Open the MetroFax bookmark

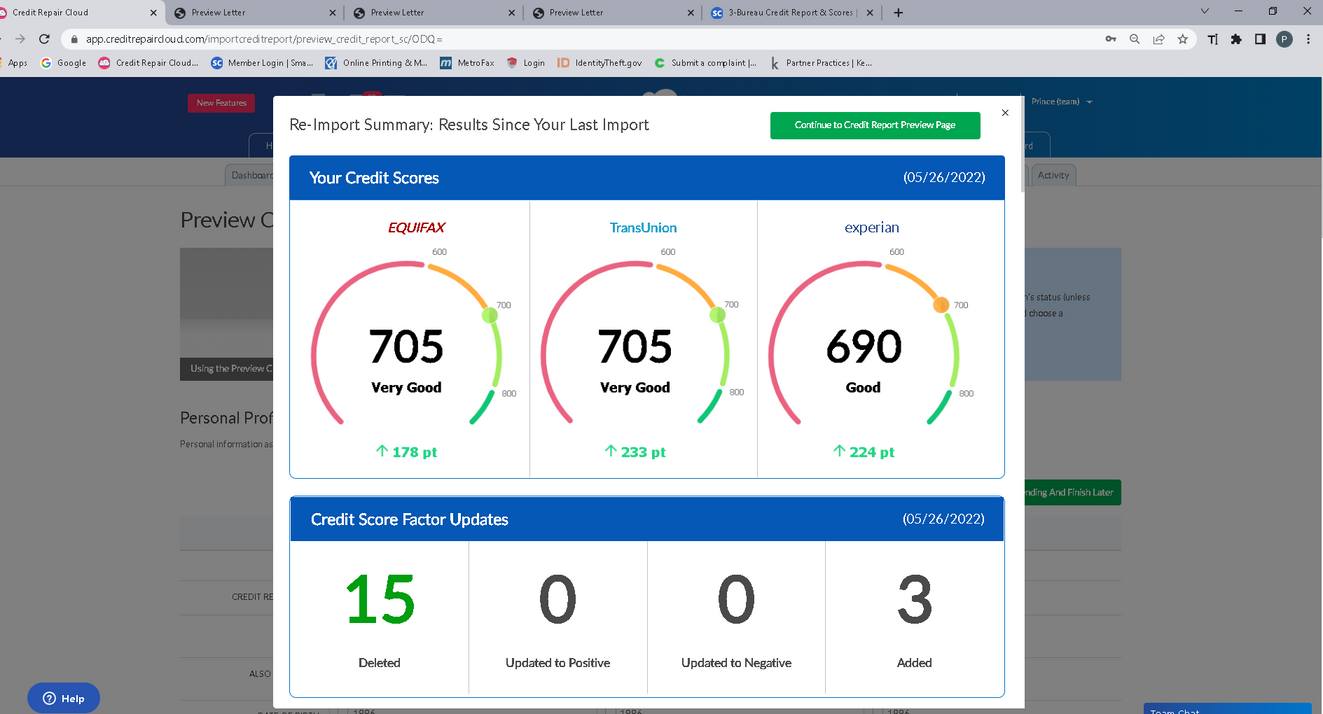click(467, 63)
